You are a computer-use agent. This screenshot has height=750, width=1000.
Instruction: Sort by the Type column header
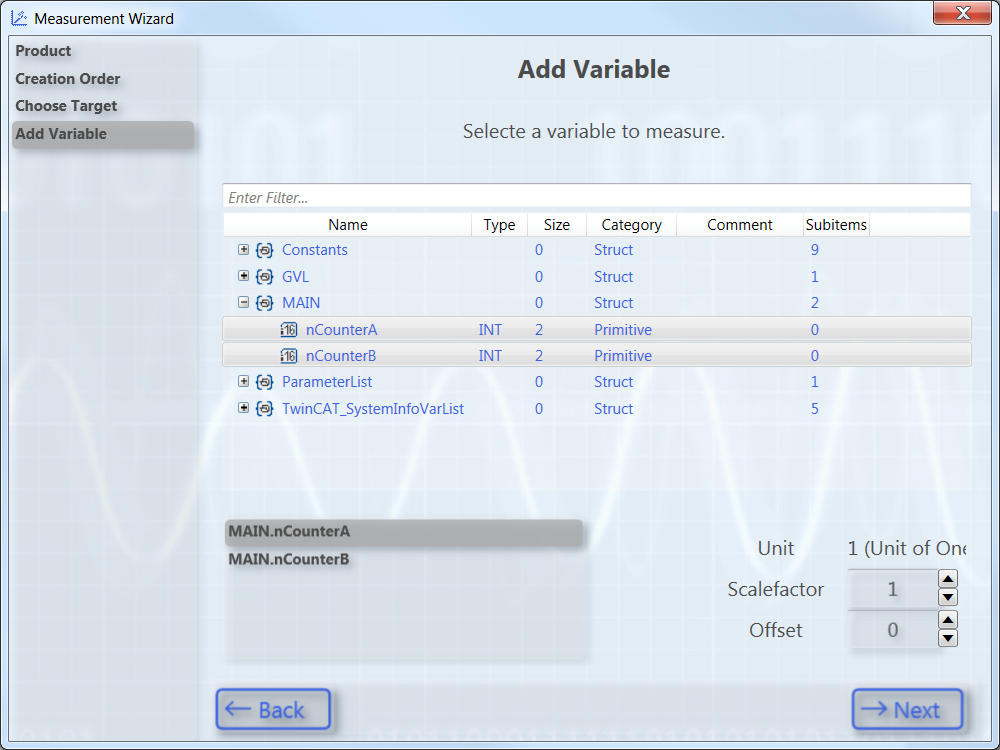pos(499,225)
